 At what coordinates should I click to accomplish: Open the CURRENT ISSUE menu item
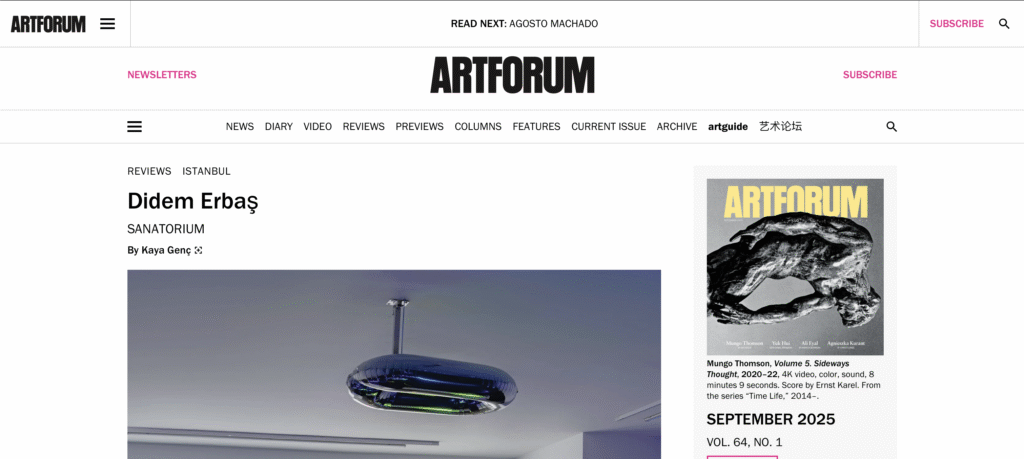click(x=609, y=127)
